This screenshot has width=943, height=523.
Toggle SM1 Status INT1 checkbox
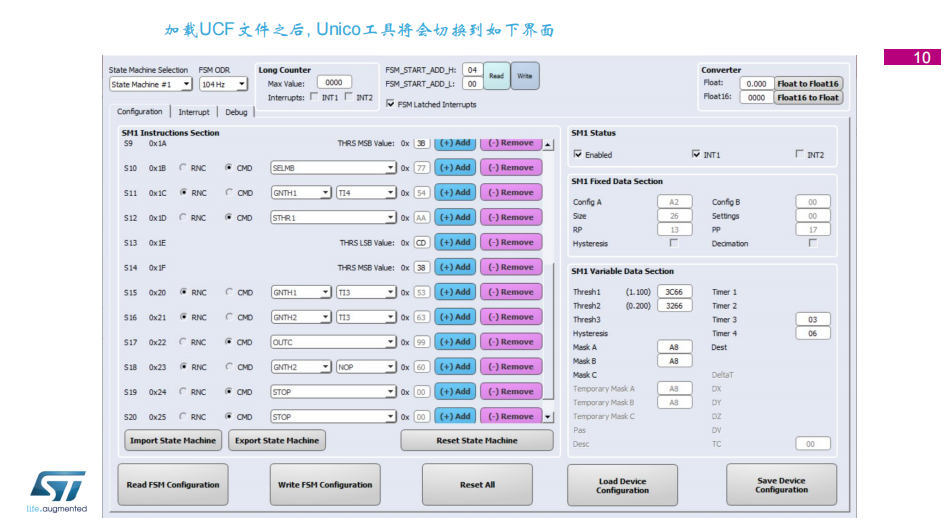pos(696,154)
